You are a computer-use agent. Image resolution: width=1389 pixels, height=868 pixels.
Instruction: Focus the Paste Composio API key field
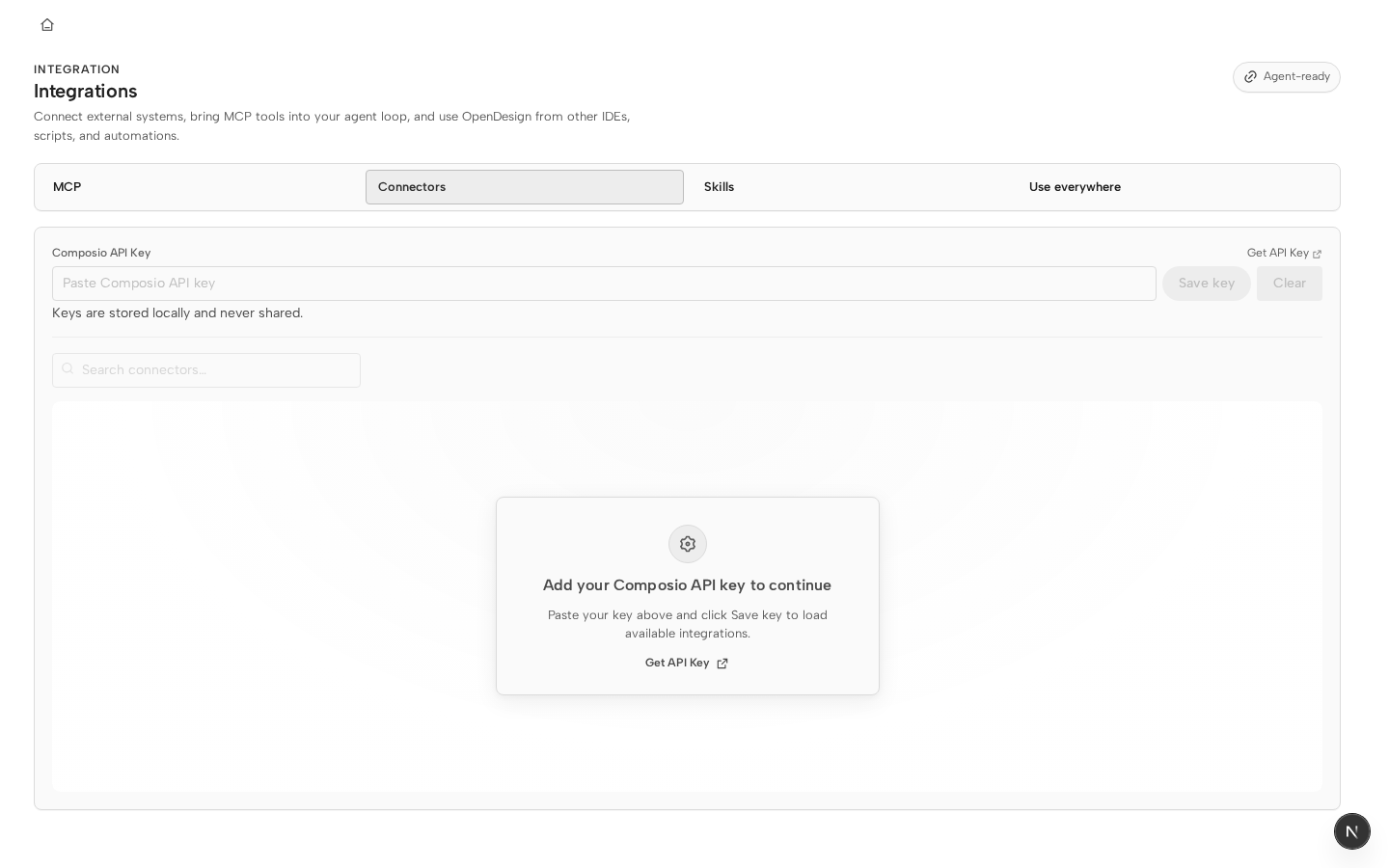[x=604, y=284]
